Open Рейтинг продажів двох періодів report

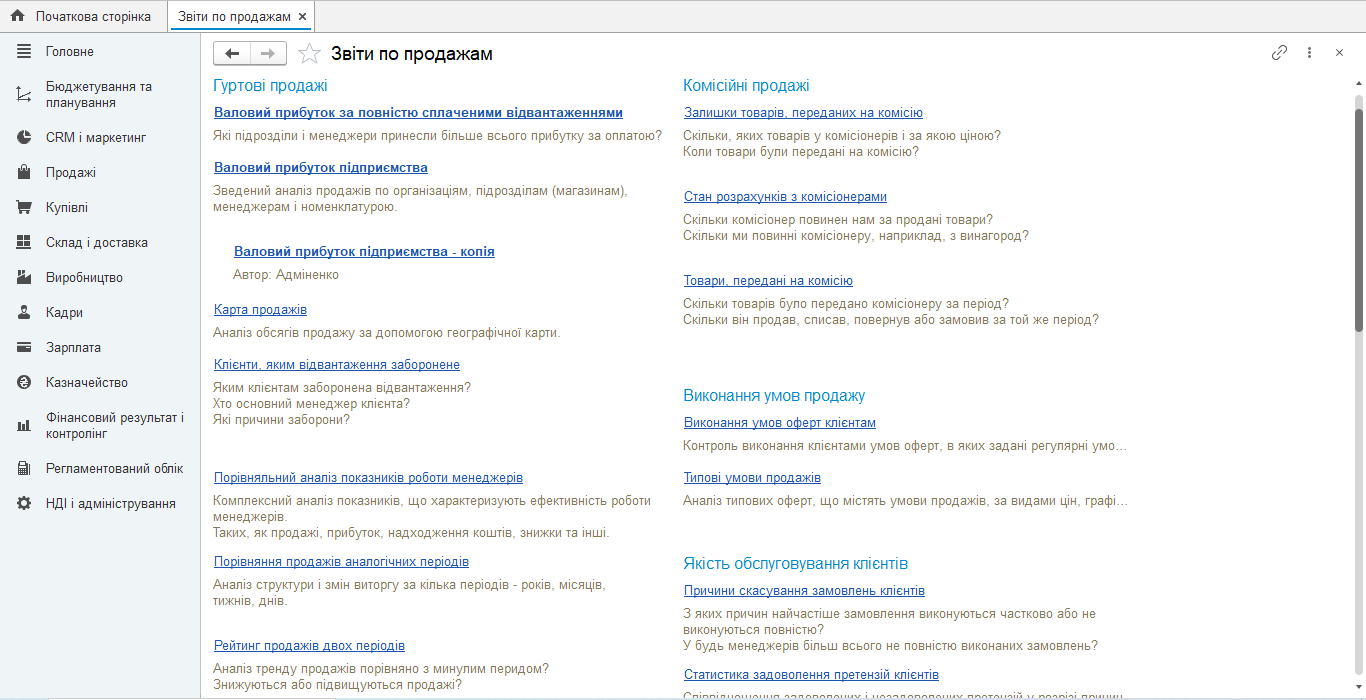(x=309, y=646)
